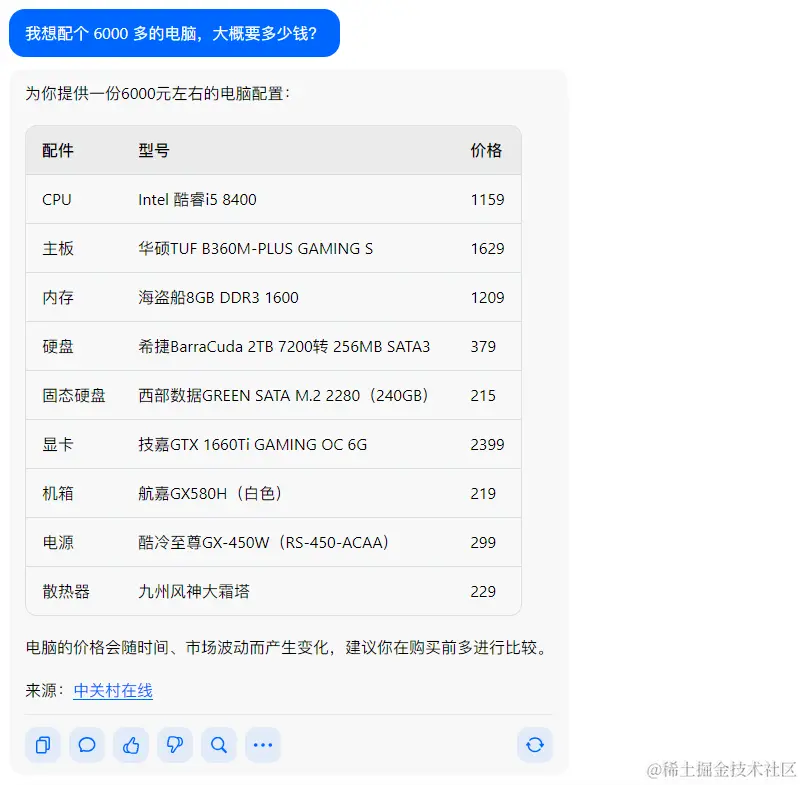Image resolution: width=803 pixels, height=785 pixels.
Task: Select the 主板 row label
Action: pyautogui.click(x=58, y=249)
